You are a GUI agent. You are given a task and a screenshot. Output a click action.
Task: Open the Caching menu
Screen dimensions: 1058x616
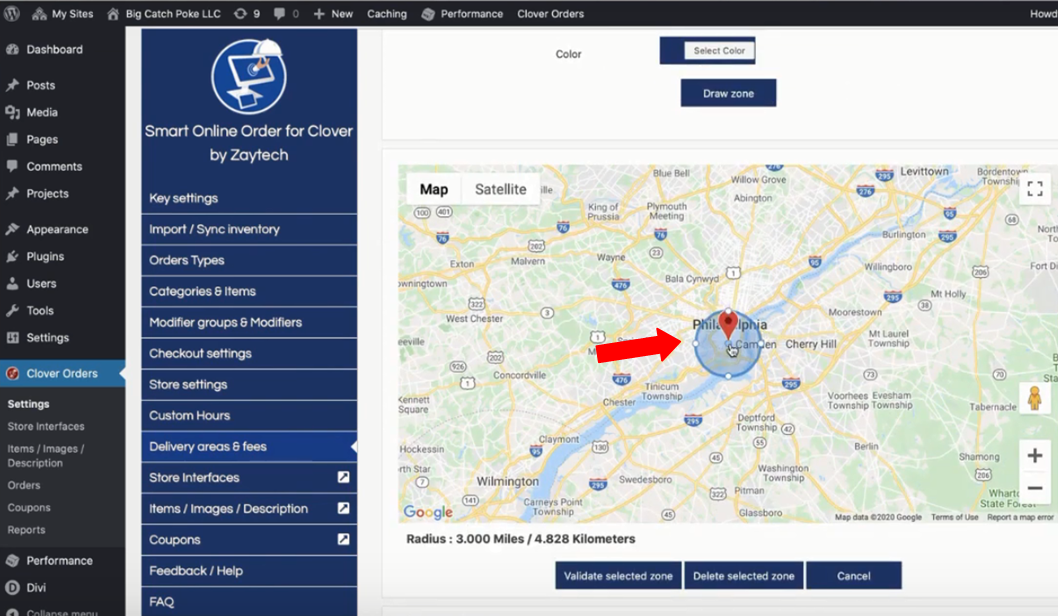[387, 13]
